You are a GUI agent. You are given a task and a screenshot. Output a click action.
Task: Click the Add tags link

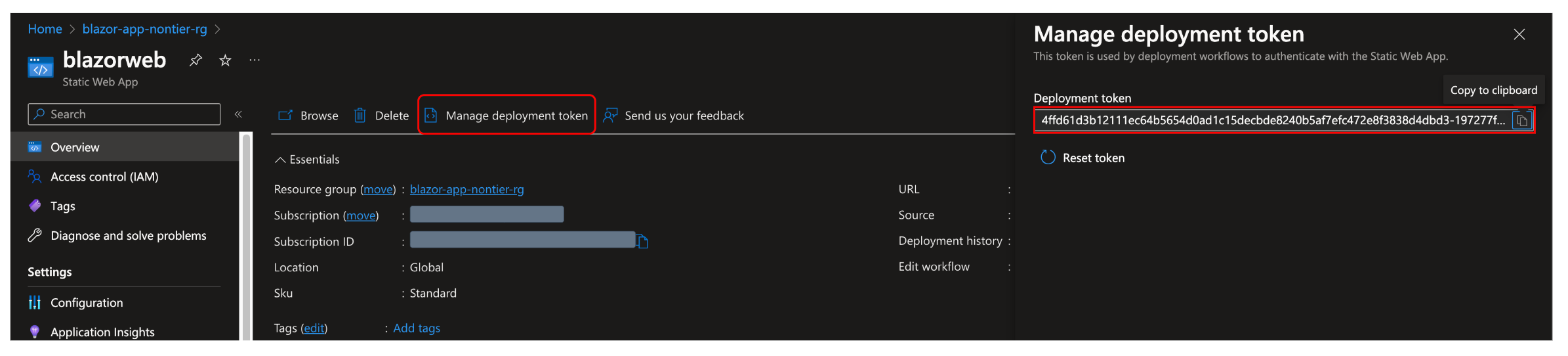point(417,328)
